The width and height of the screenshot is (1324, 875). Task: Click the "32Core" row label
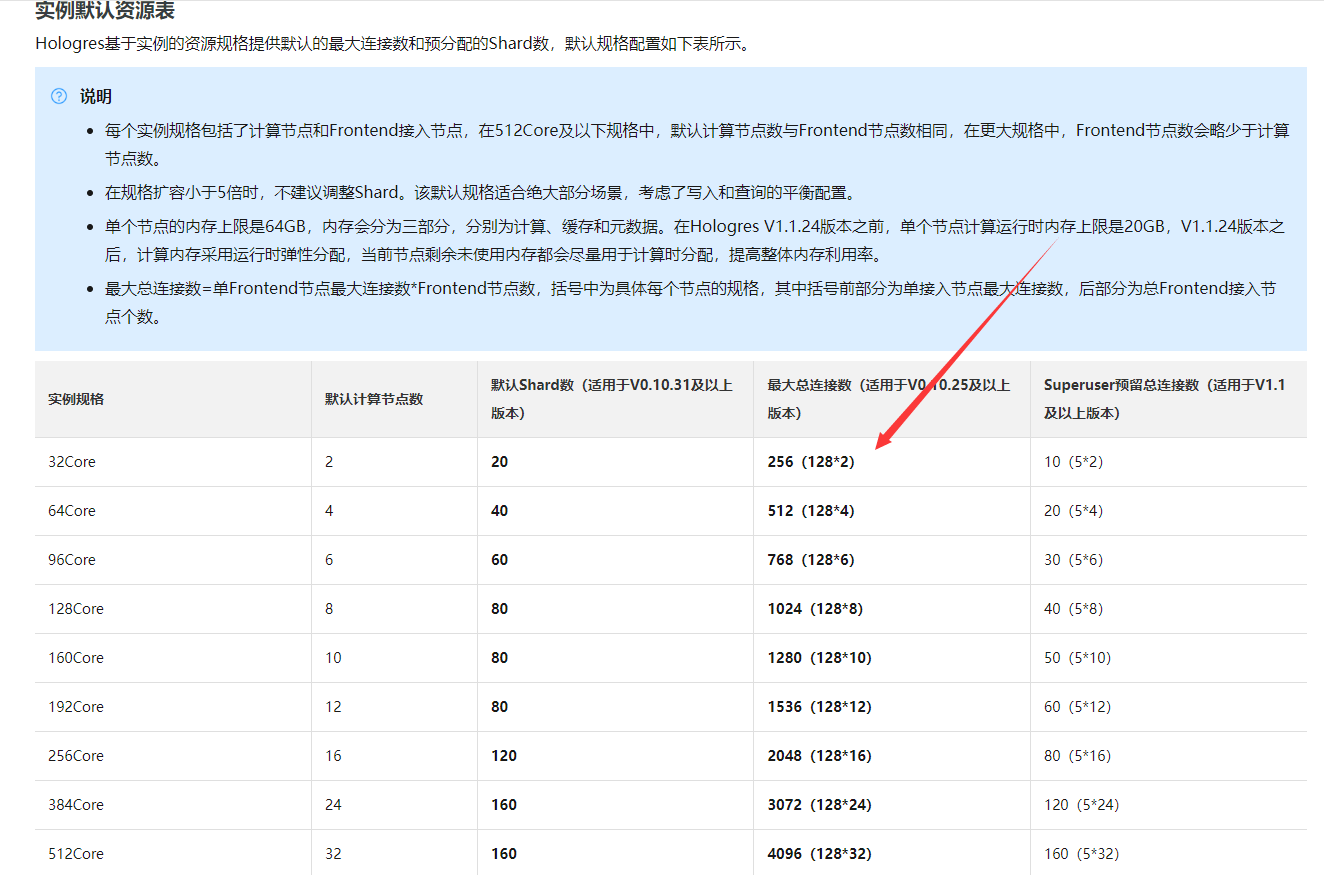tap(72, 462)
